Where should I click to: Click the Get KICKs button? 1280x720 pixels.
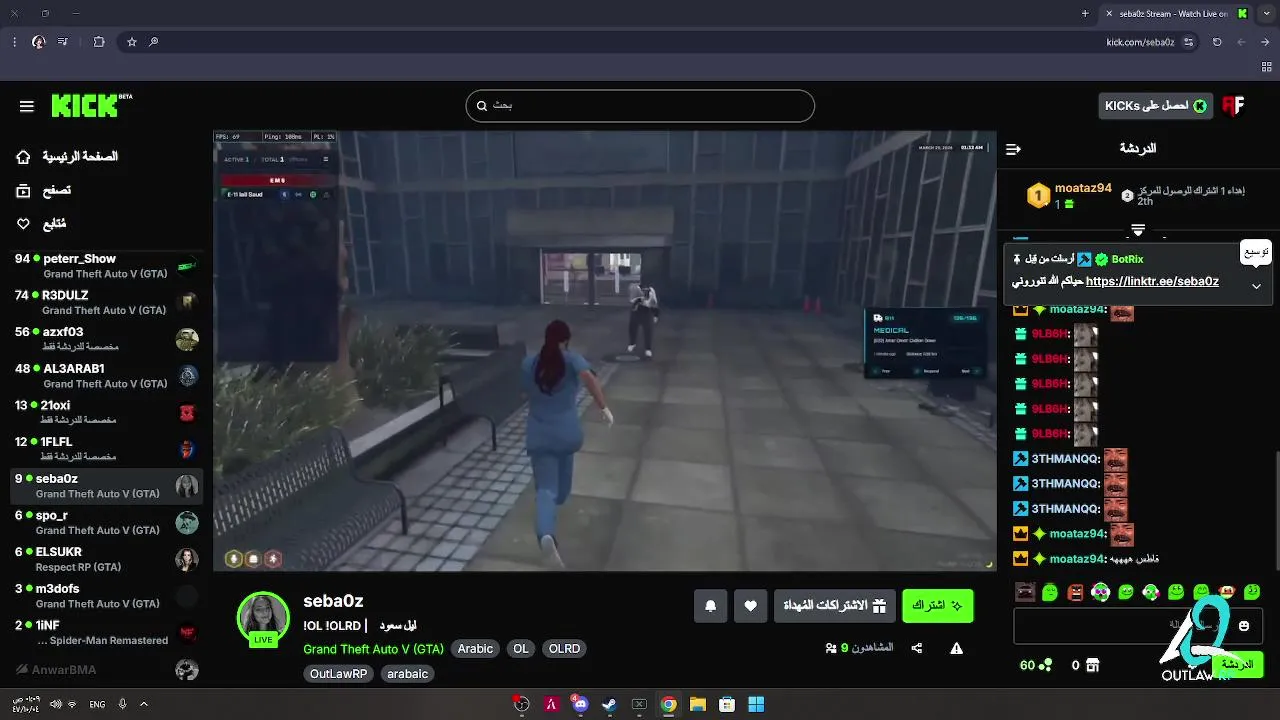coord(1155,106)
